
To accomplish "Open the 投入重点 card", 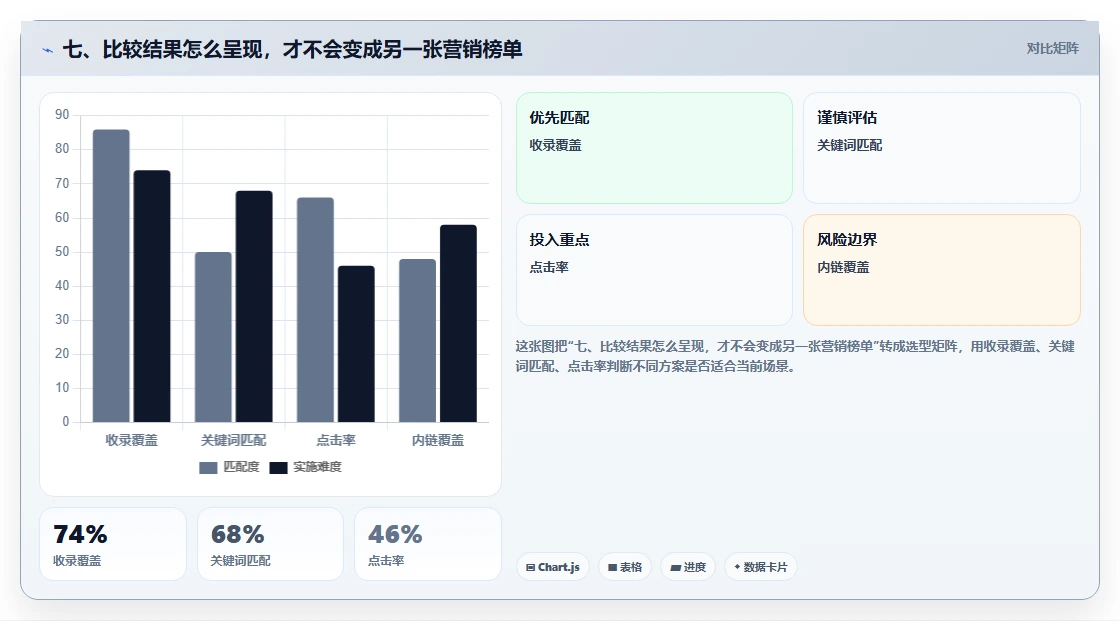I will [654, 270].
